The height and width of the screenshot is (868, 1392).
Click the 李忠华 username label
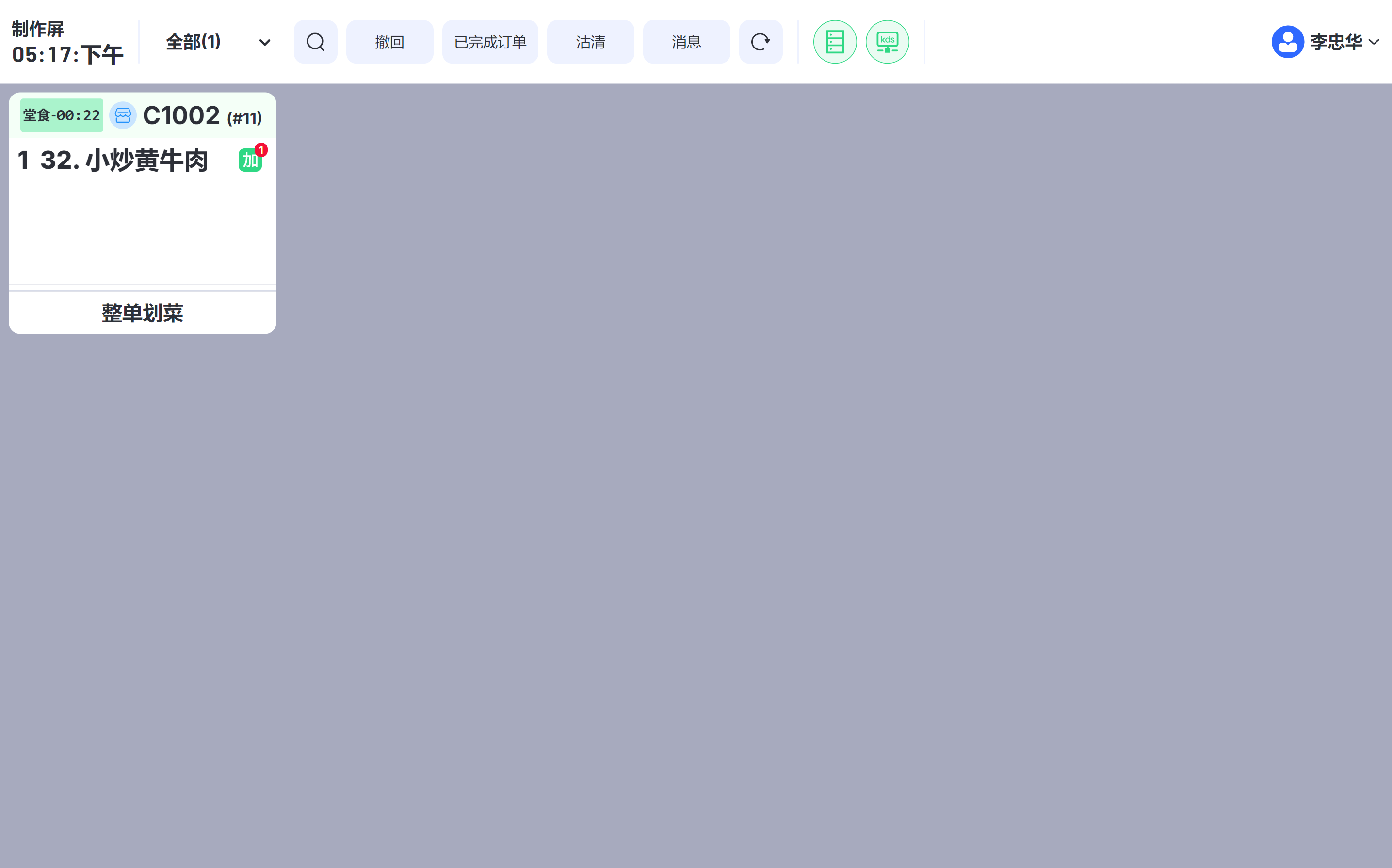pos(1336,42)
